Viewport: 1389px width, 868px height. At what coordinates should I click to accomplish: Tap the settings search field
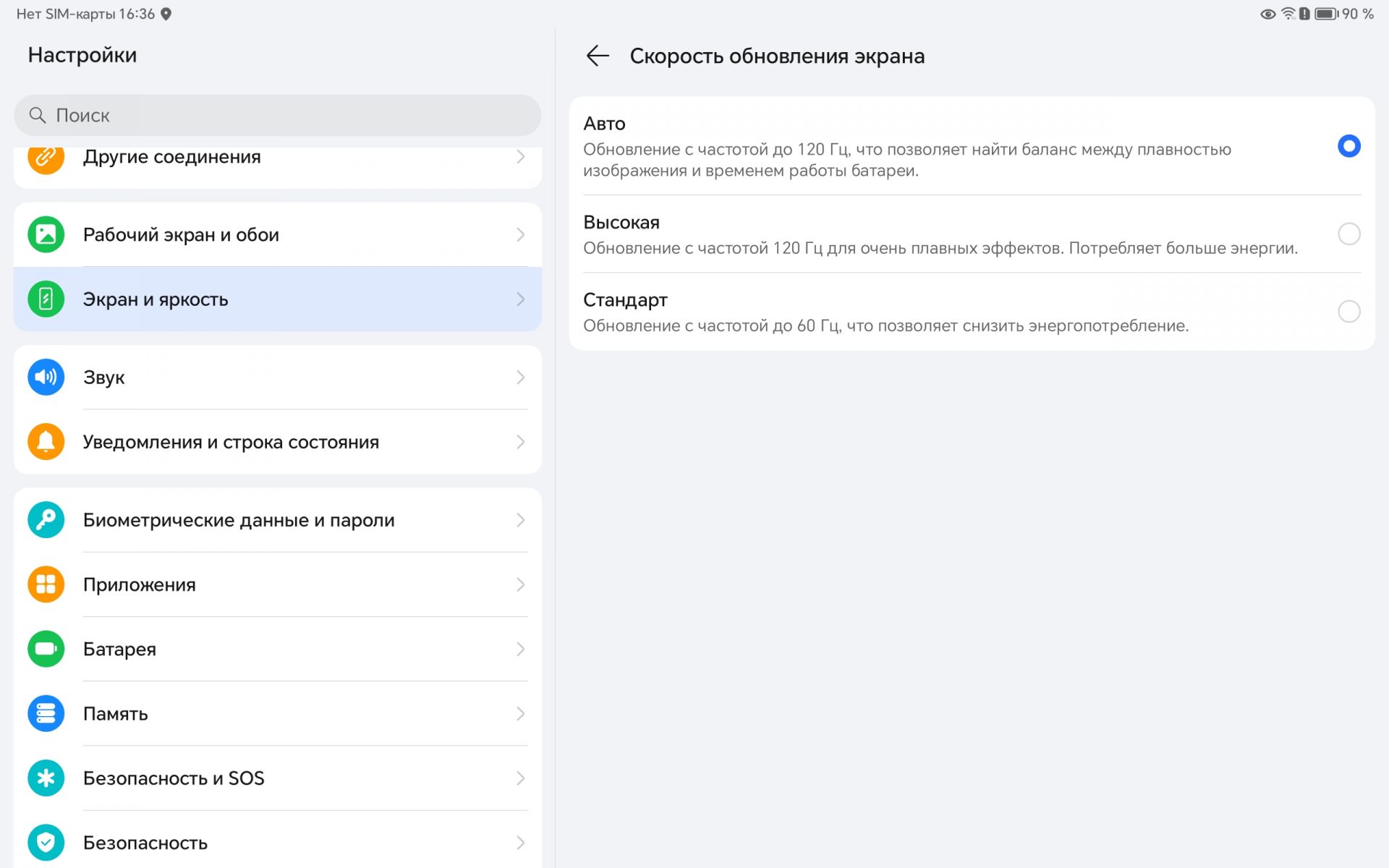[278, 115]
